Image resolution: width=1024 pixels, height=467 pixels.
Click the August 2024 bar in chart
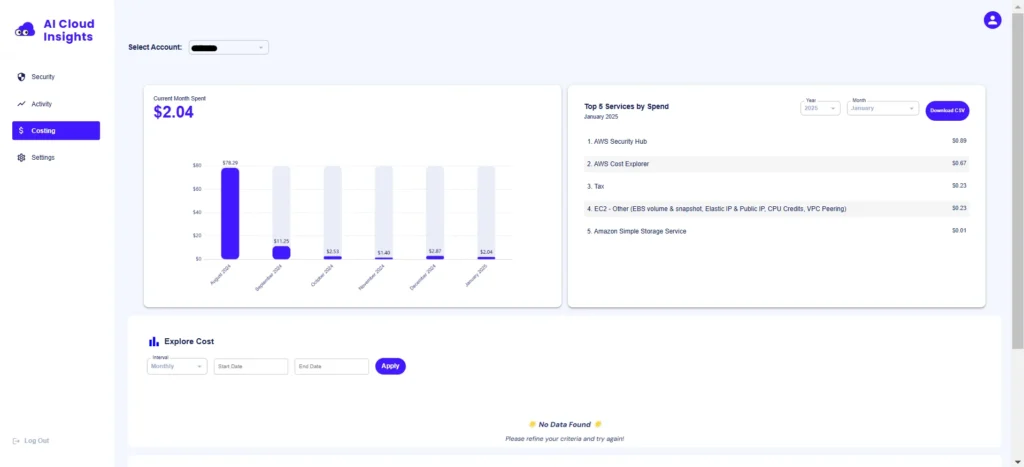230,213
